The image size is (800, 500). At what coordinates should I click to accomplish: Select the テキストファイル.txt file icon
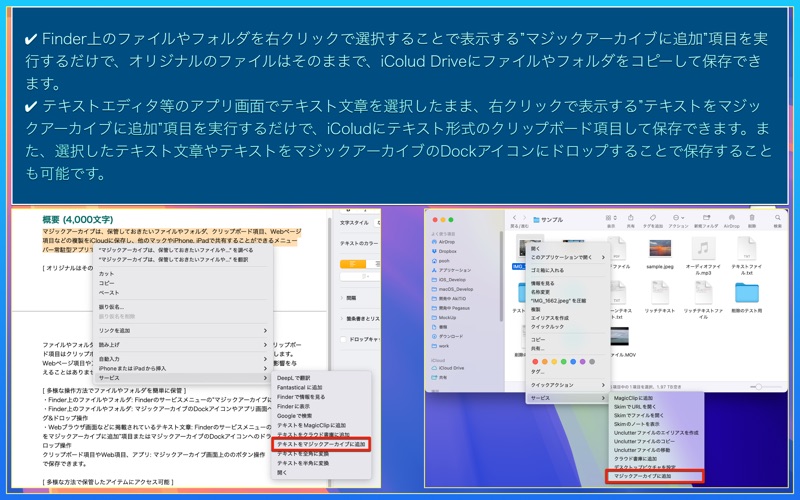coord(746,248)
